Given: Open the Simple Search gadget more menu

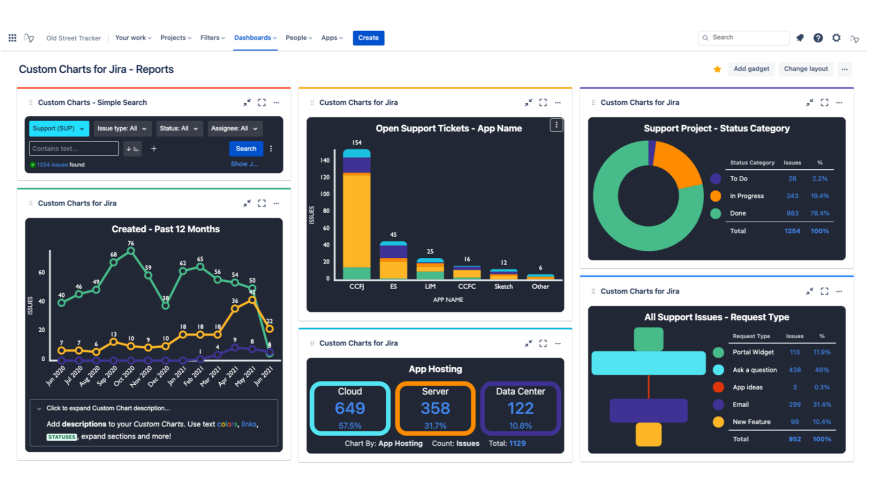Looking at the screenshot, I should click(276, 102).
